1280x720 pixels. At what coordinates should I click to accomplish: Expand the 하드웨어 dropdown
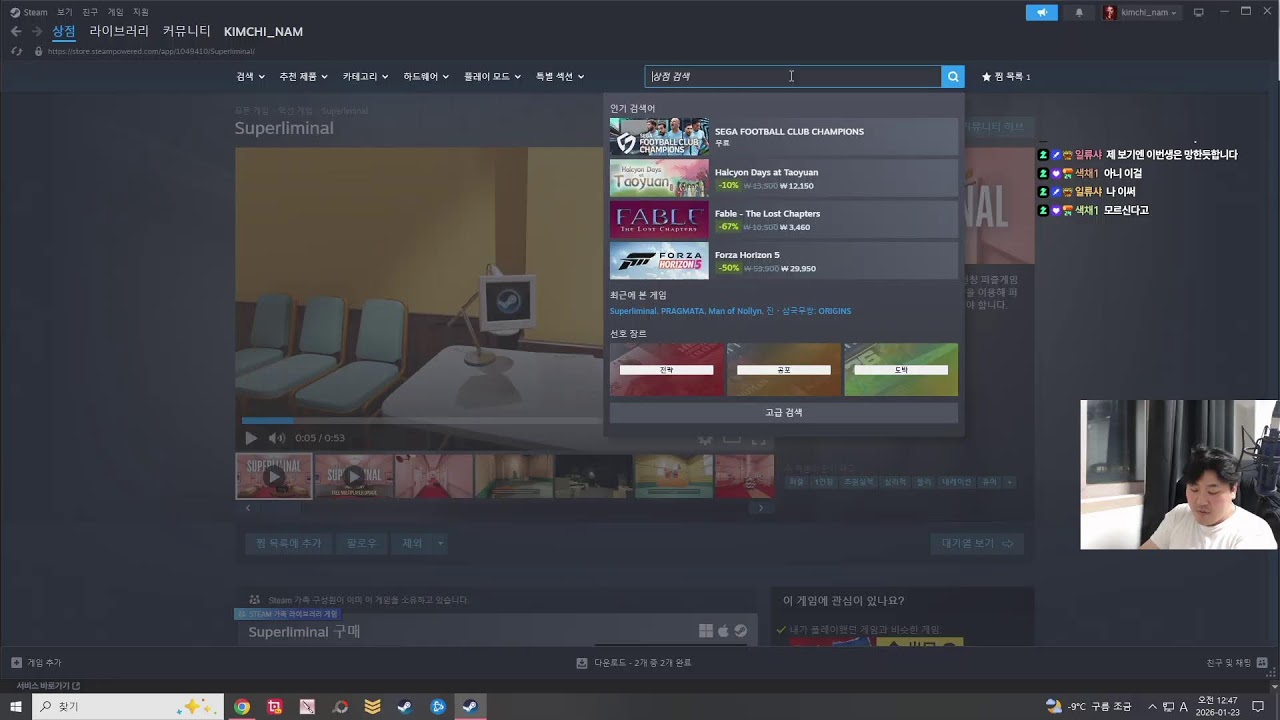coord(426,77)
